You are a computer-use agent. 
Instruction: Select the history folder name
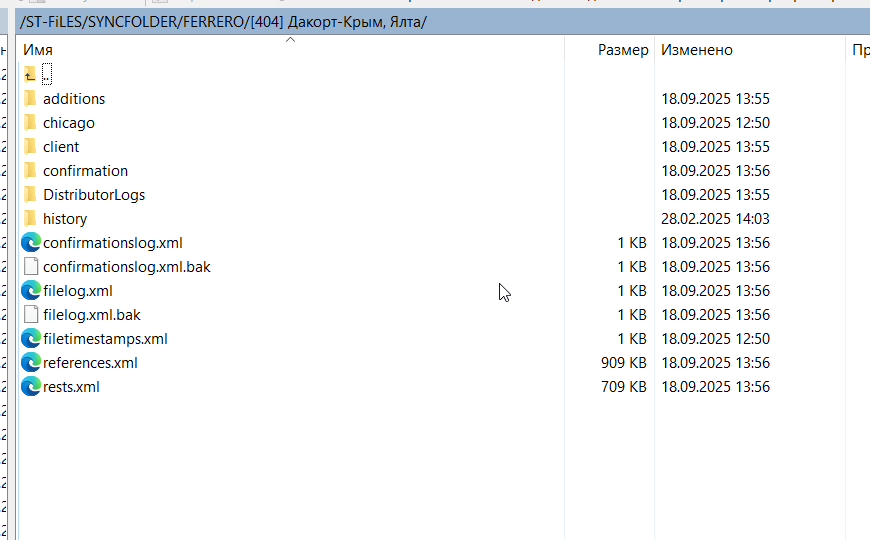pos(65,219)
